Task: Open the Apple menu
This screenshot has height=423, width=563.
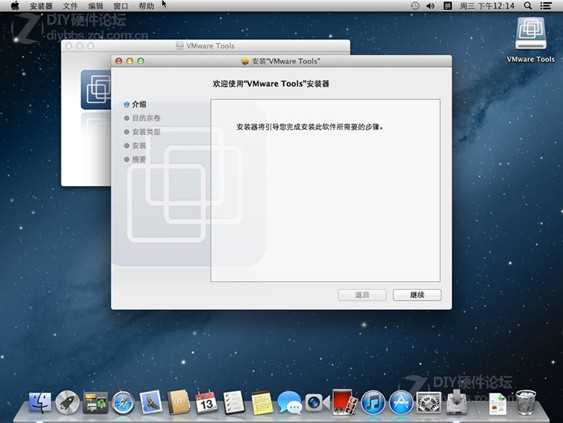Action: [x=15, y=5]
